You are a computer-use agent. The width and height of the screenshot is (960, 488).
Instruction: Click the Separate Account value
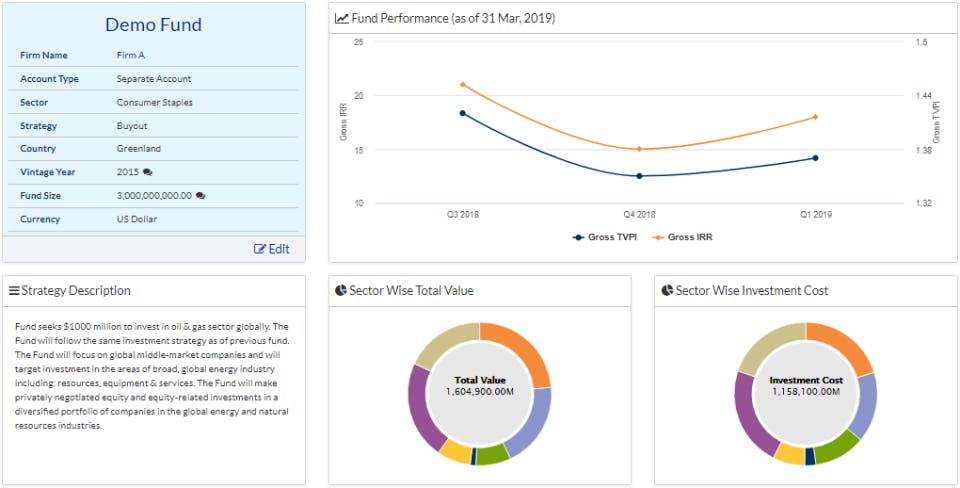tap(154, 79)
